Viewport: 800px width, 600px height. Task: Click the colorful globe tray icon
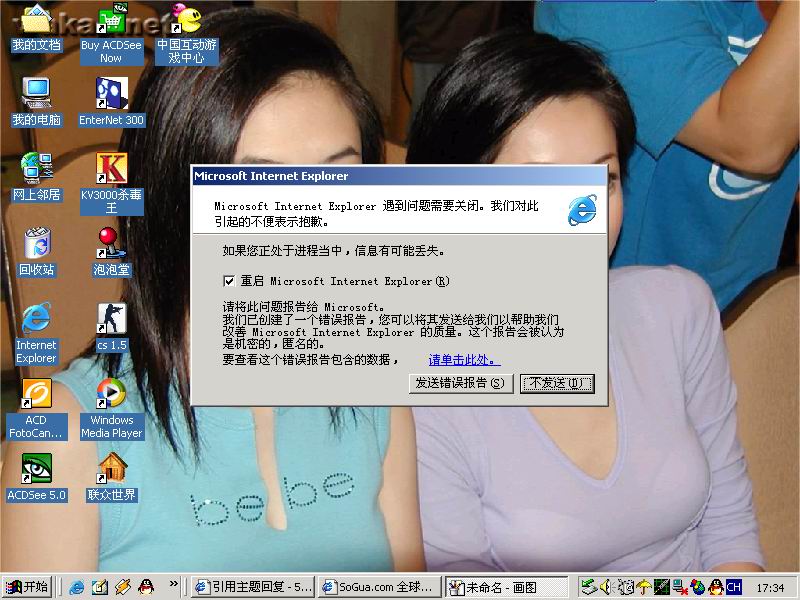[x=698, y=587]
